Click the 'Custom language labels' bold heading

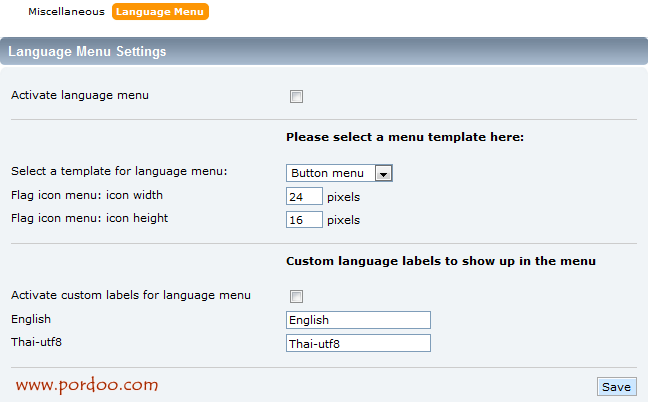pos(441,261)
